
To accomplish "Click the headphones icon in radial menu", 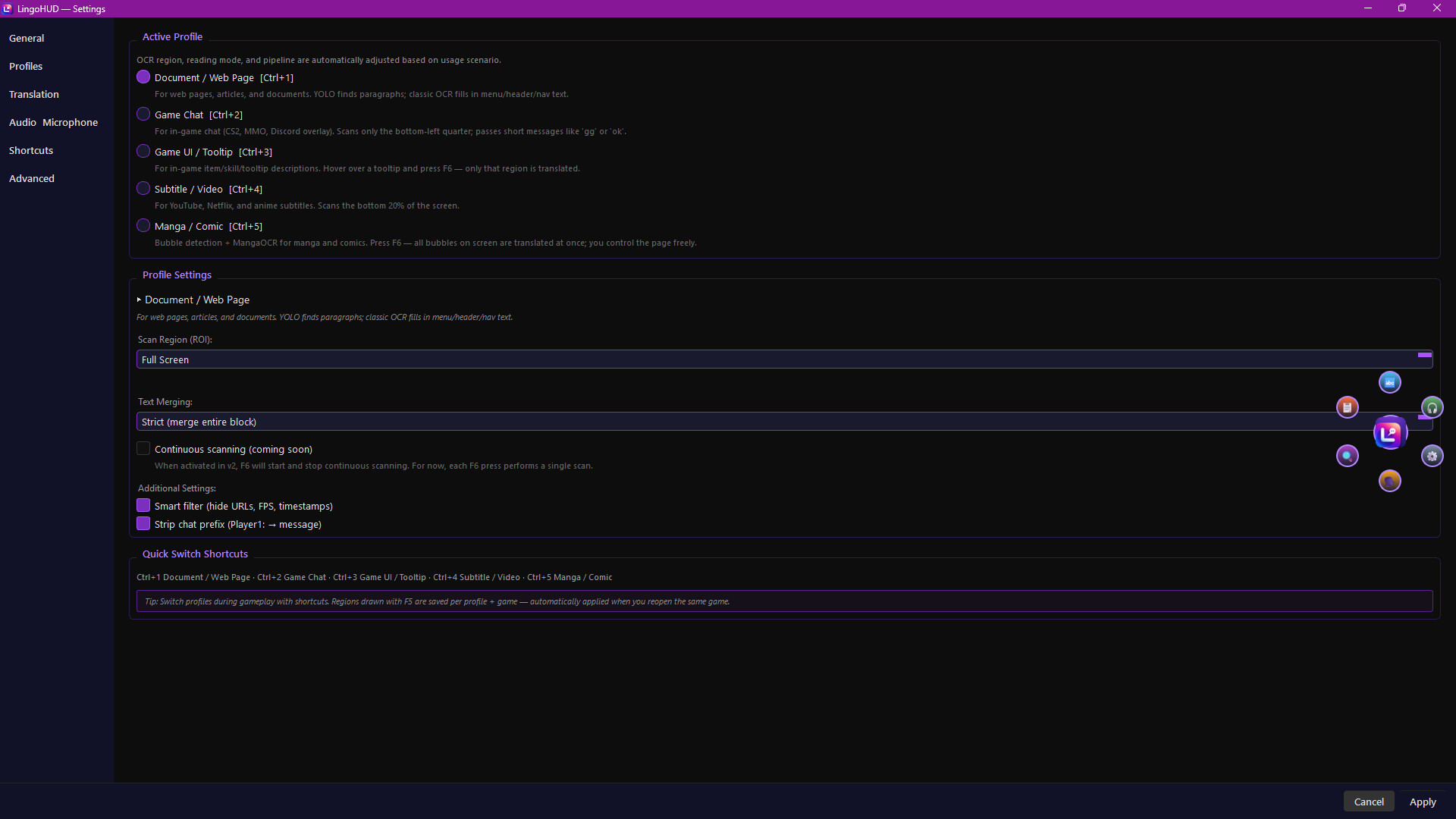I will pyautogui.click(x=1432, y=407).
